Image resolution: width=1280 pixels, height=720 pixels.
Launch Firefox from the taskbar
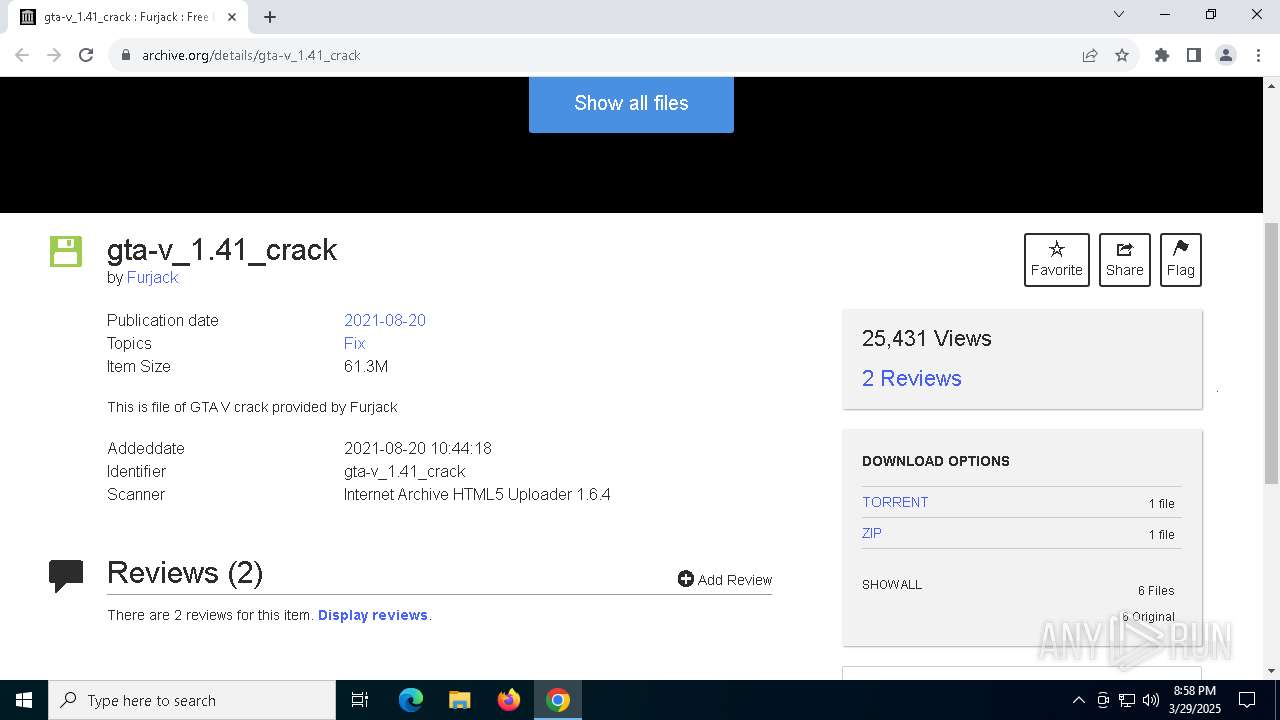(x=509, y=700)
